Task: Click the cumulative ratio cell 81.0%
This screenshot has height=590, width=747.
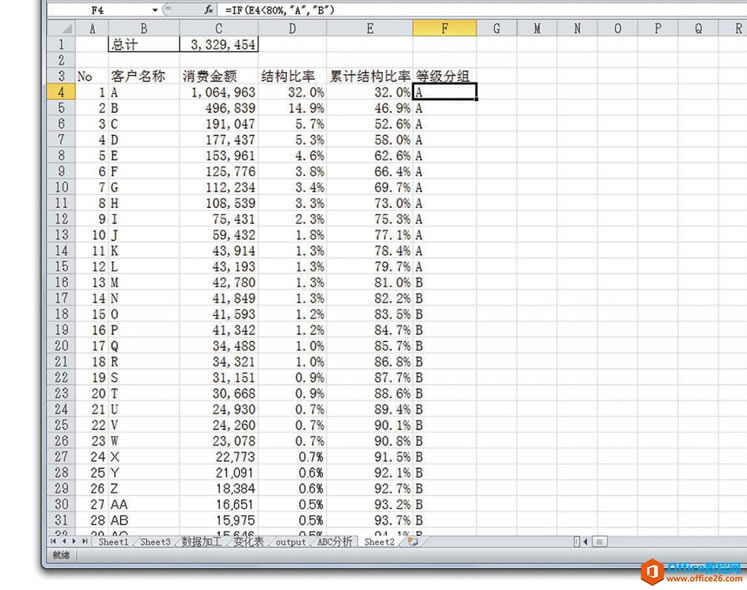Action: click(x=370, y=282)
